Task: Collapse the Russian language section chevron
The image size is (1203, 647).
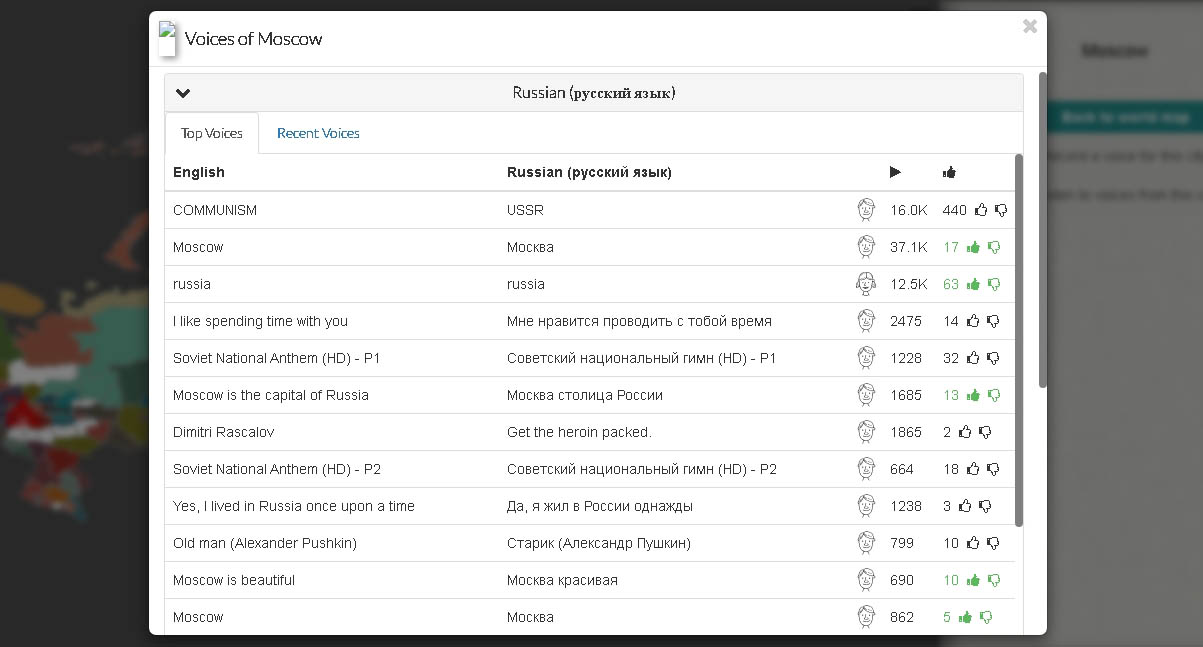Action: click(183, 93)
